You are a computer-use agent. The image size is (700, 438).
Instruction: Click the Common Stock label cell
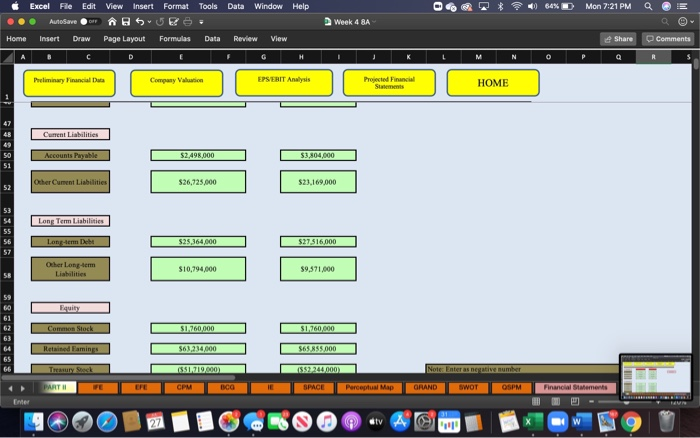(70, 329)
